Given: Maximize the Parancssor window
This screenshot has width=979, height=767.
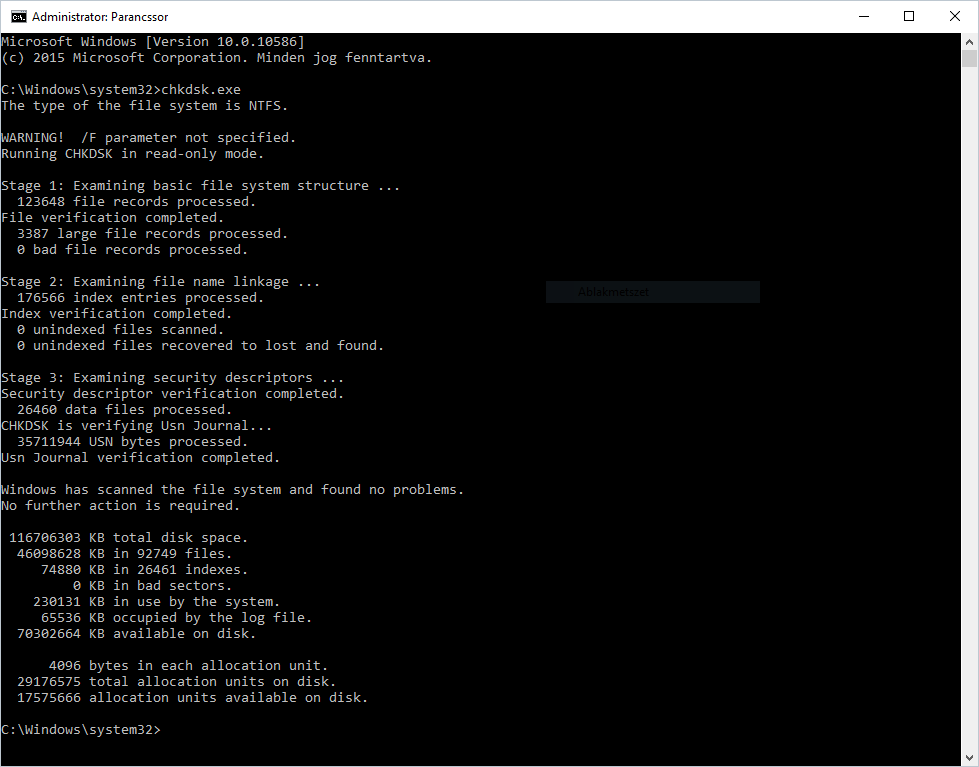Looking at the screenshot, I should (909, 16).
